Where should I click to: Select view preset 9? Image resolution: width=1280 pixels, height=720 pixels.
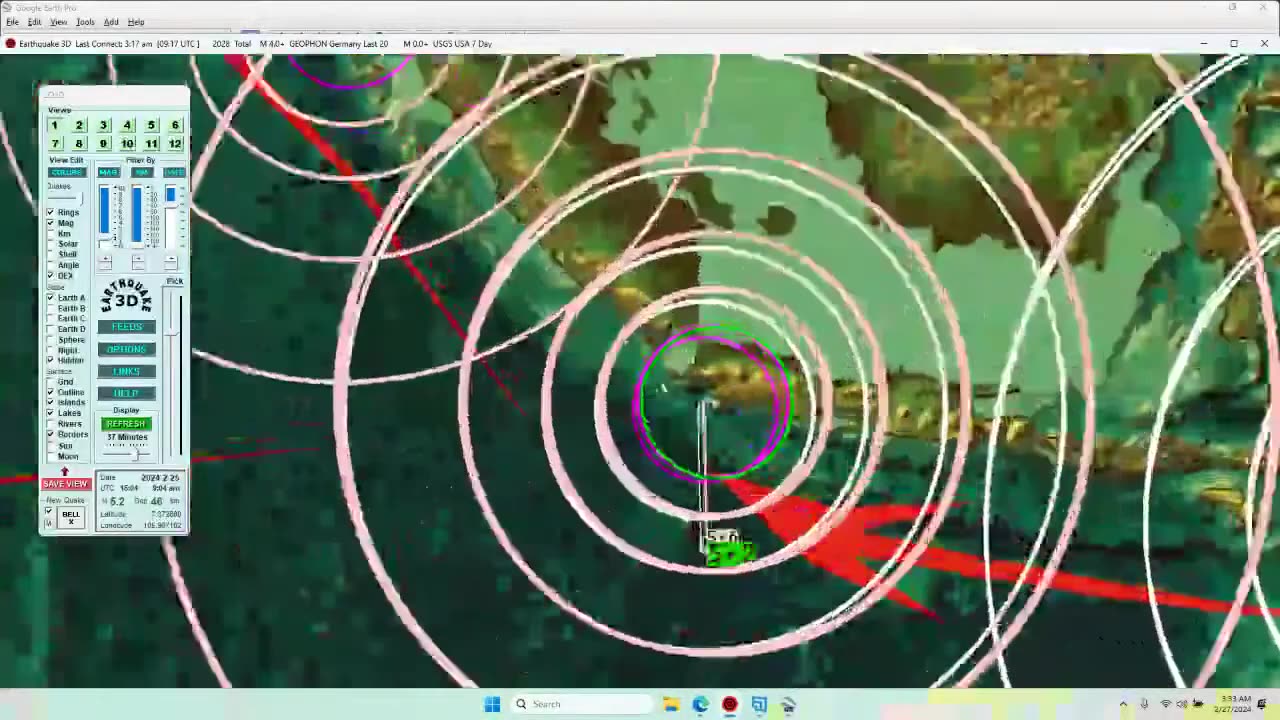pos(103,144)
